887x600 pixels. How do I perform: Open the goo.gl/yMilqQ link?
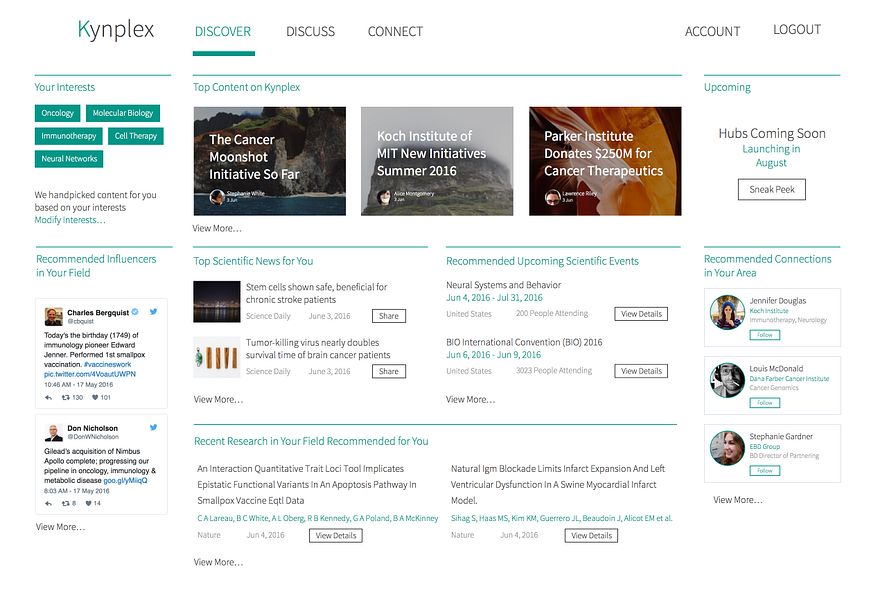[x=125, y=481]
